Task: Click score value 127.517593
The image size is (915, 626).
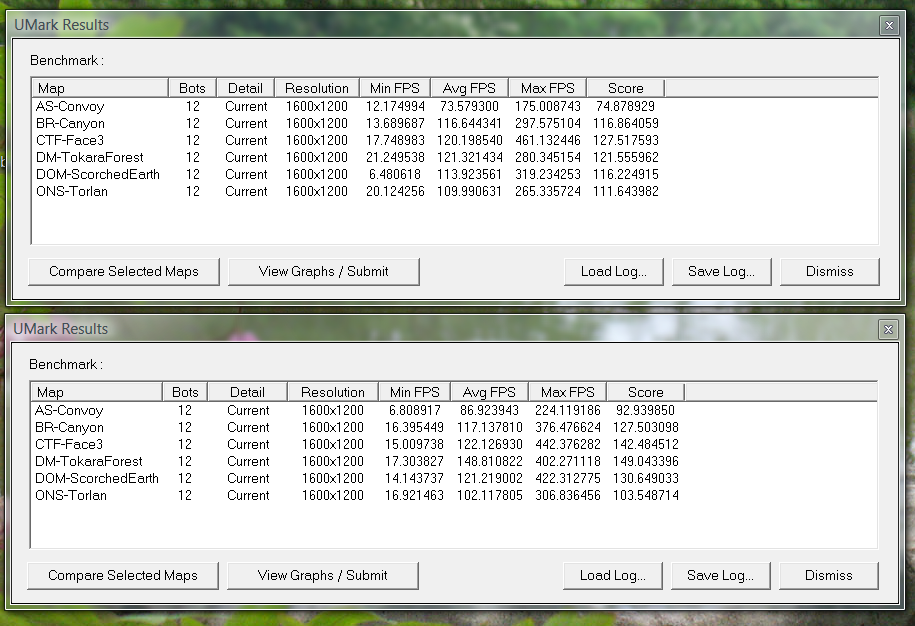Action: [626, 141]
